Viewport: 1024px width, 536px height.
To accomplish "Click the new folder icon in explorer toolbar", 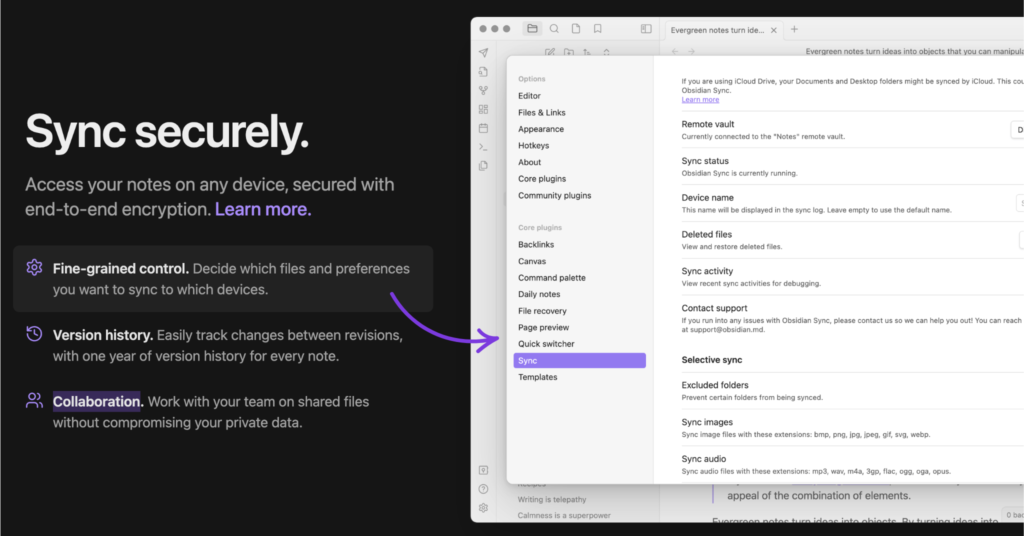I will 569,52.
